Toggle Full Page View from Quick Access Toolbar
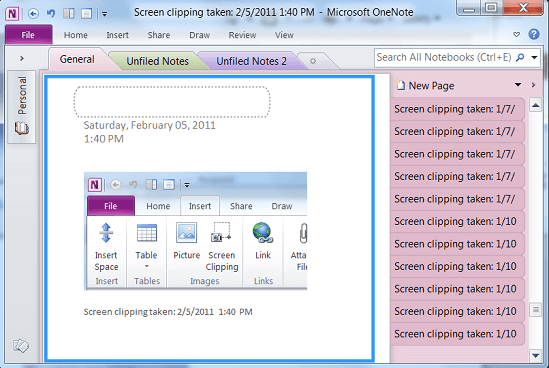549x368 pixels. coord(86,14)
